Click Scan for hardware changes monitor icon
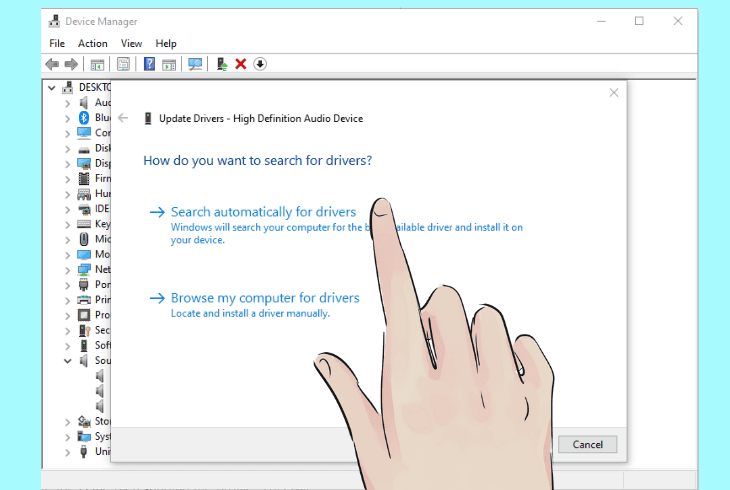The width and height of the screenshot is (730, 490). (x=195, y=64)
